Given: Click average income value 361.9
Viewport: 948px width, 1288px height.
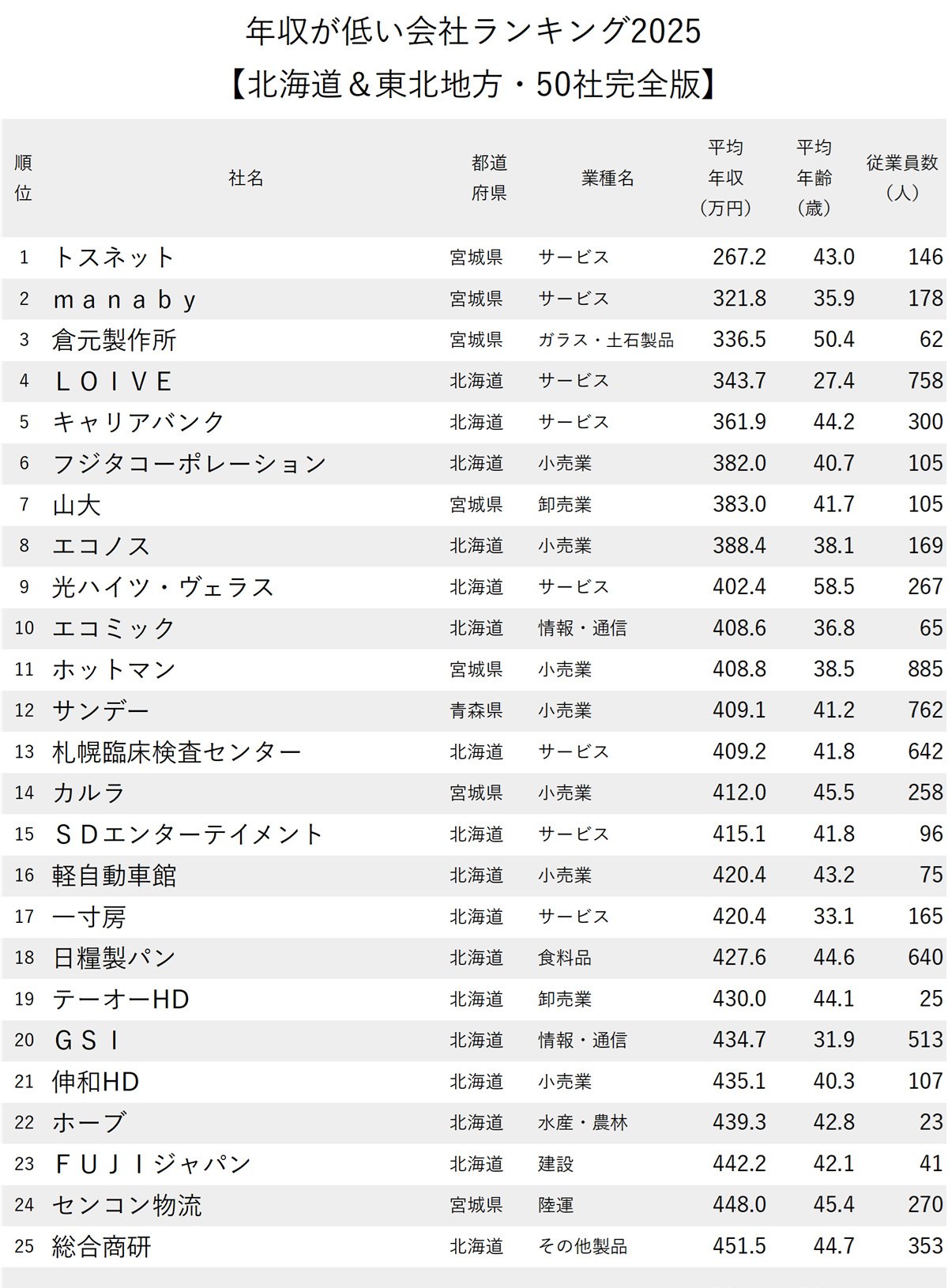Looking at the screenshot, I should (x=739, y=422).
